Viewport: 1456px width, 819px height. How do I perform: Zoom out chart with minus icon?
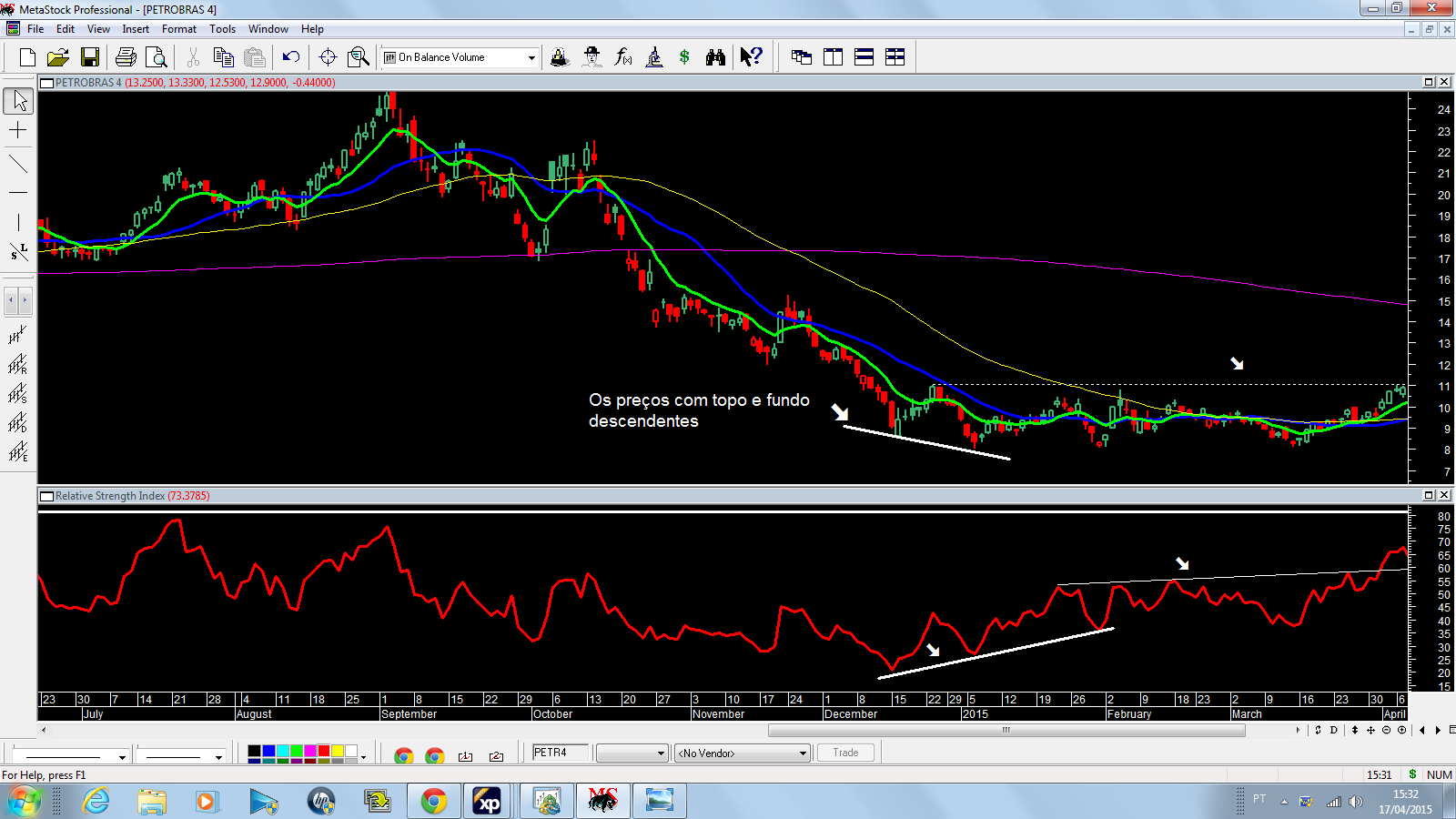coord(1387,730)
